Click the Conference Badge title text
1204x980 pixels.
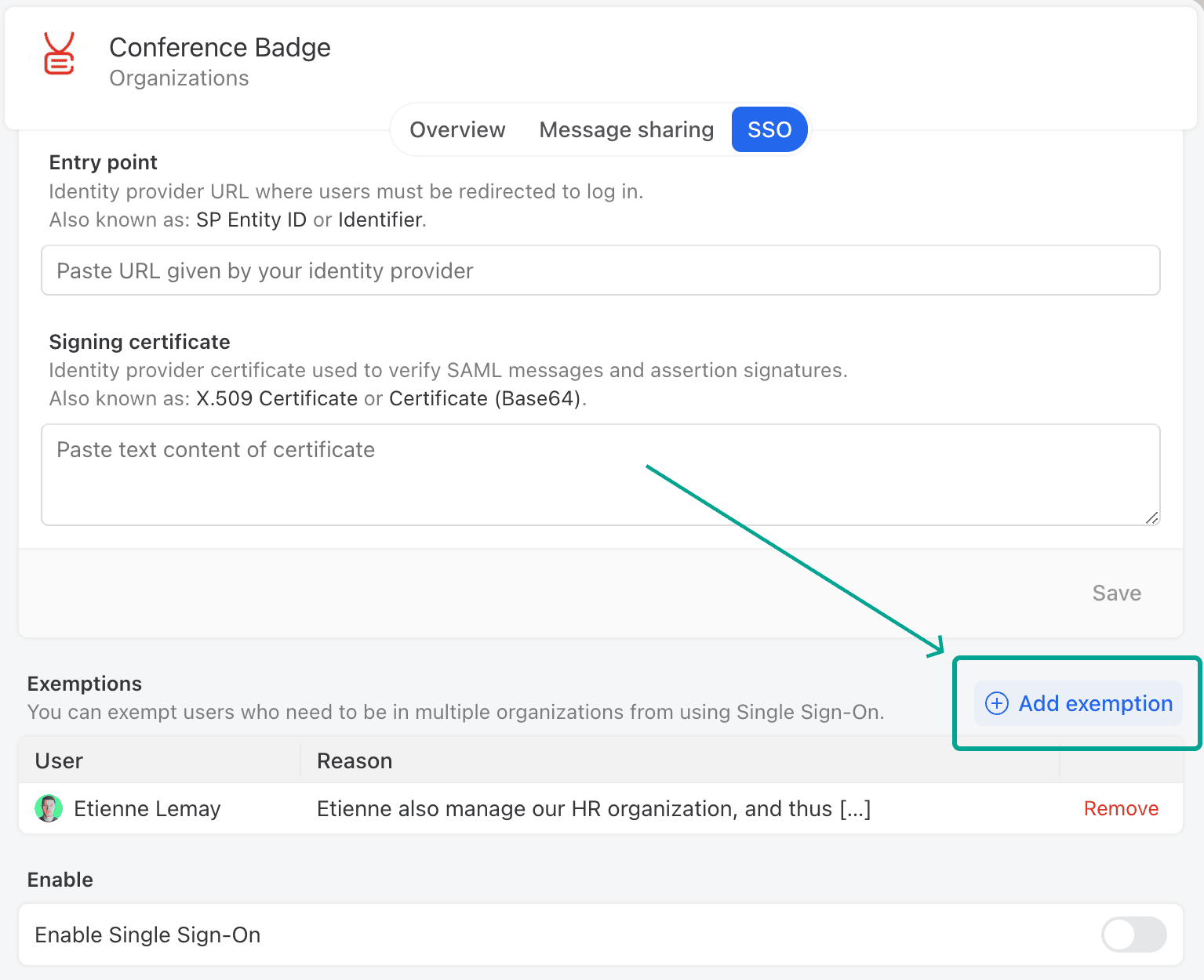(x=220, y=48)
